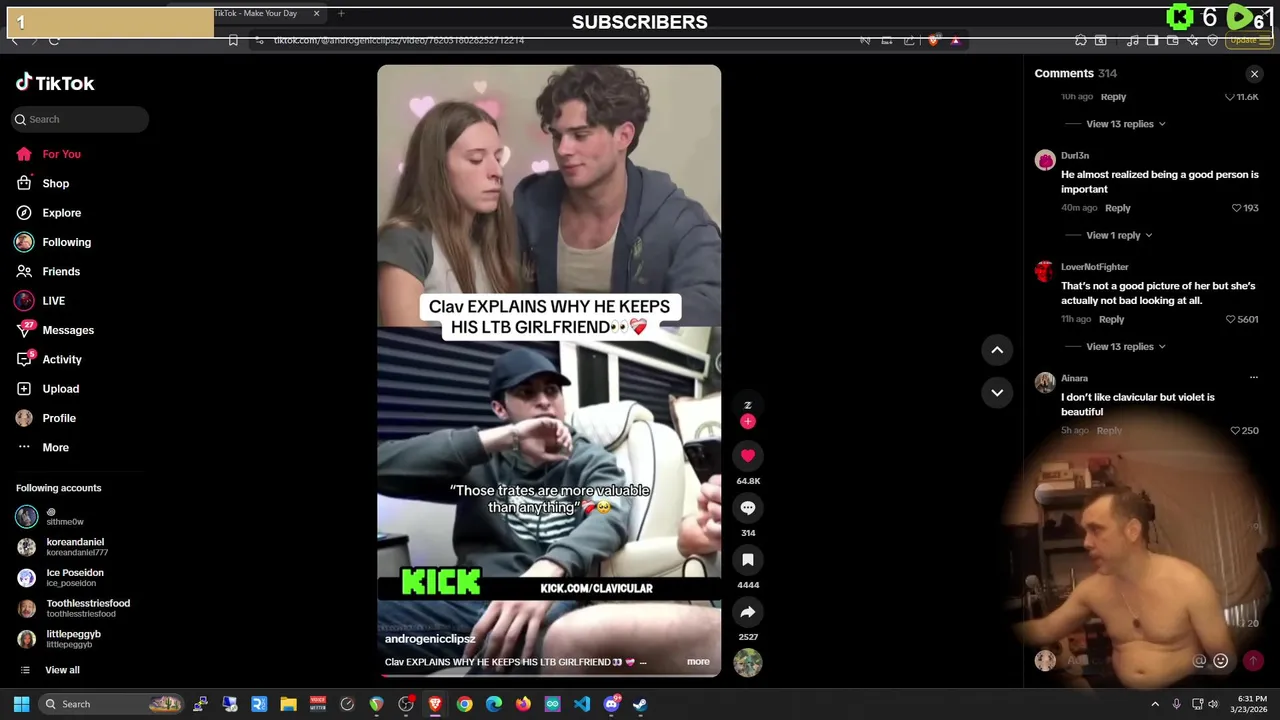
Task: Toggle the video bookmark icon
Action: pyautogui.click(x=747, y=559)
